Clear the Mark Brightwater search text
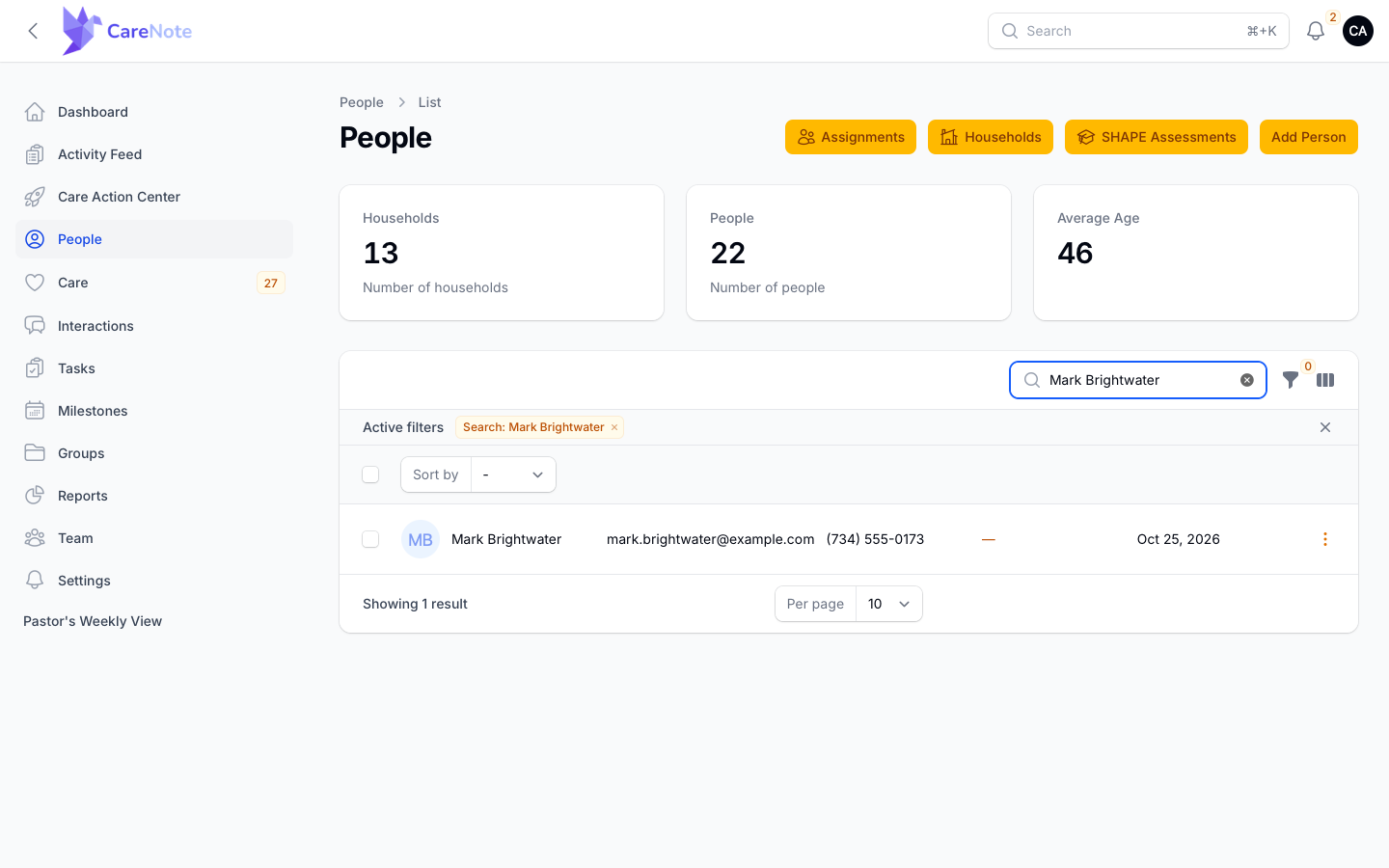This screenshot has height=868, width=1389. [1247, 380]
